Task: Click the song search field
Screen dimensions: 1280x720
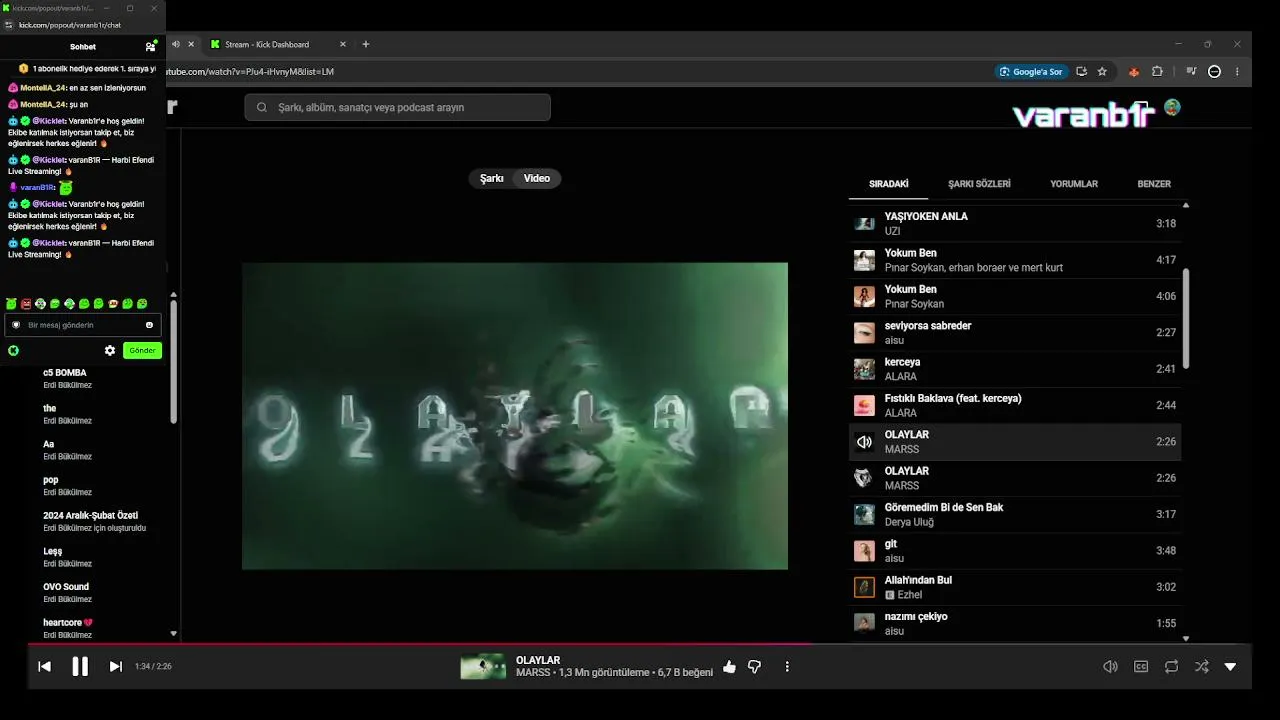Action: click(x=397, y=107)
